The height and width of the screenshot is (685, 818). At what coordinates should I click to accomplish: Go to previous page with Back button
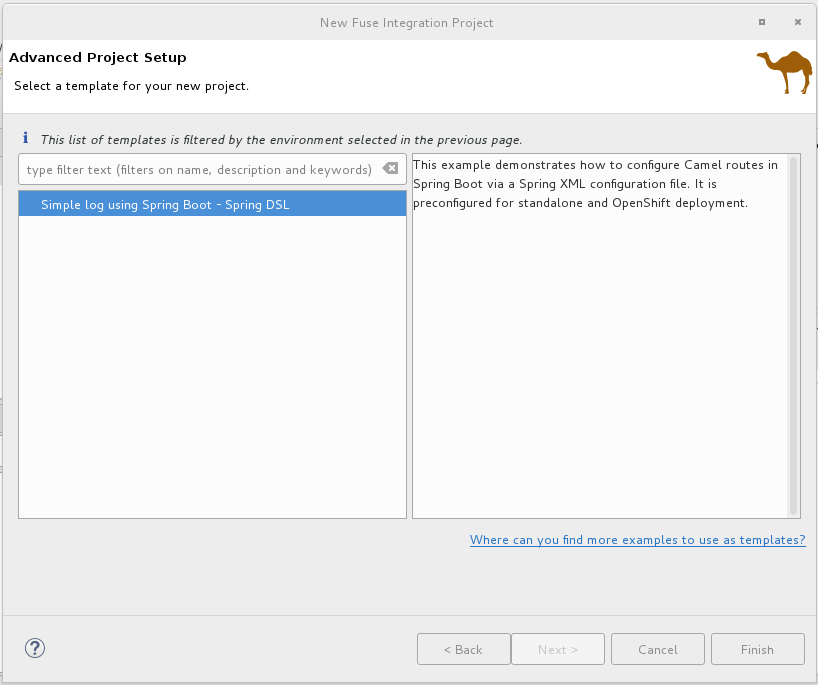click(x=463, y=649)
